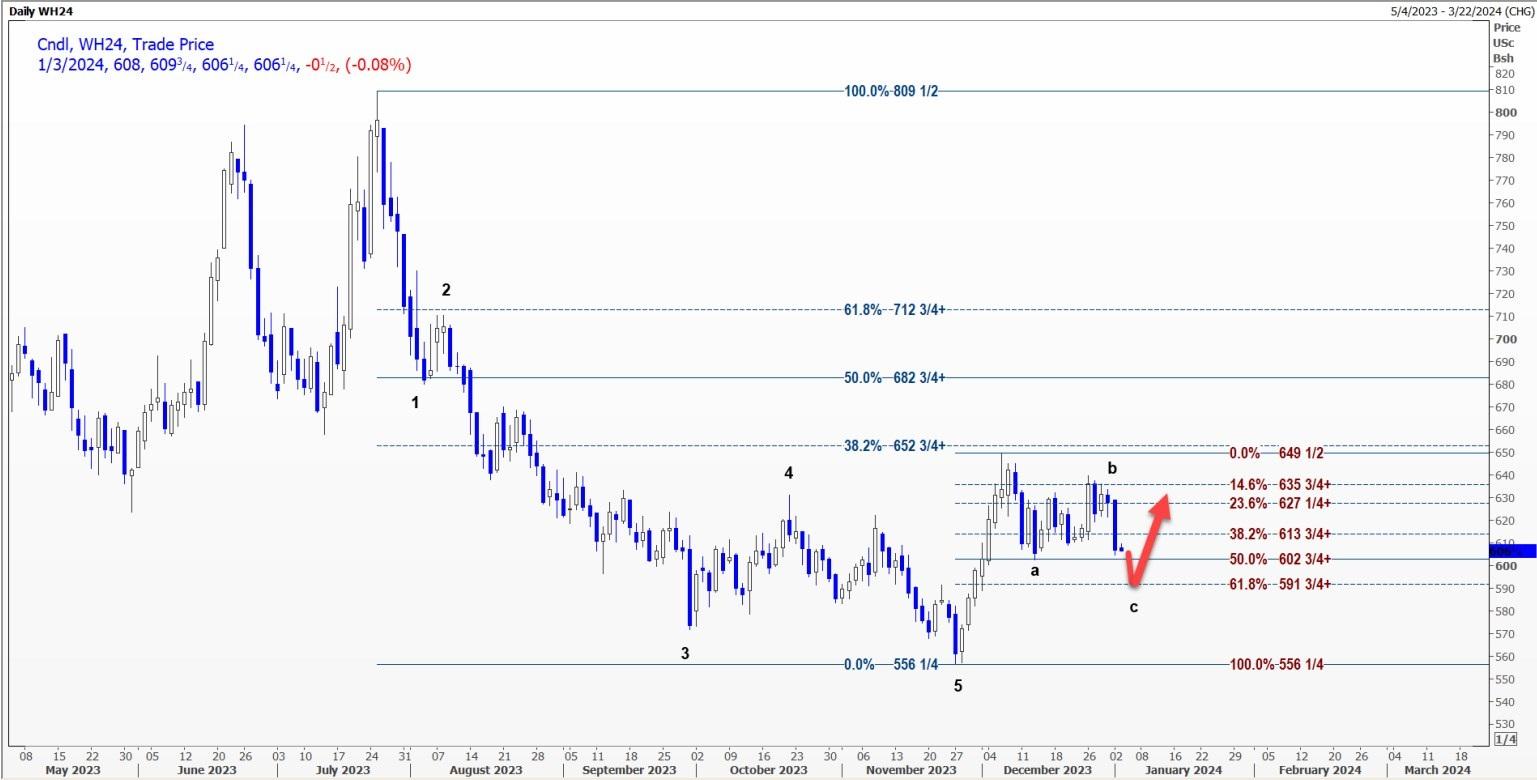Select Elliott wave label "4" above the October high

point(789,472)
